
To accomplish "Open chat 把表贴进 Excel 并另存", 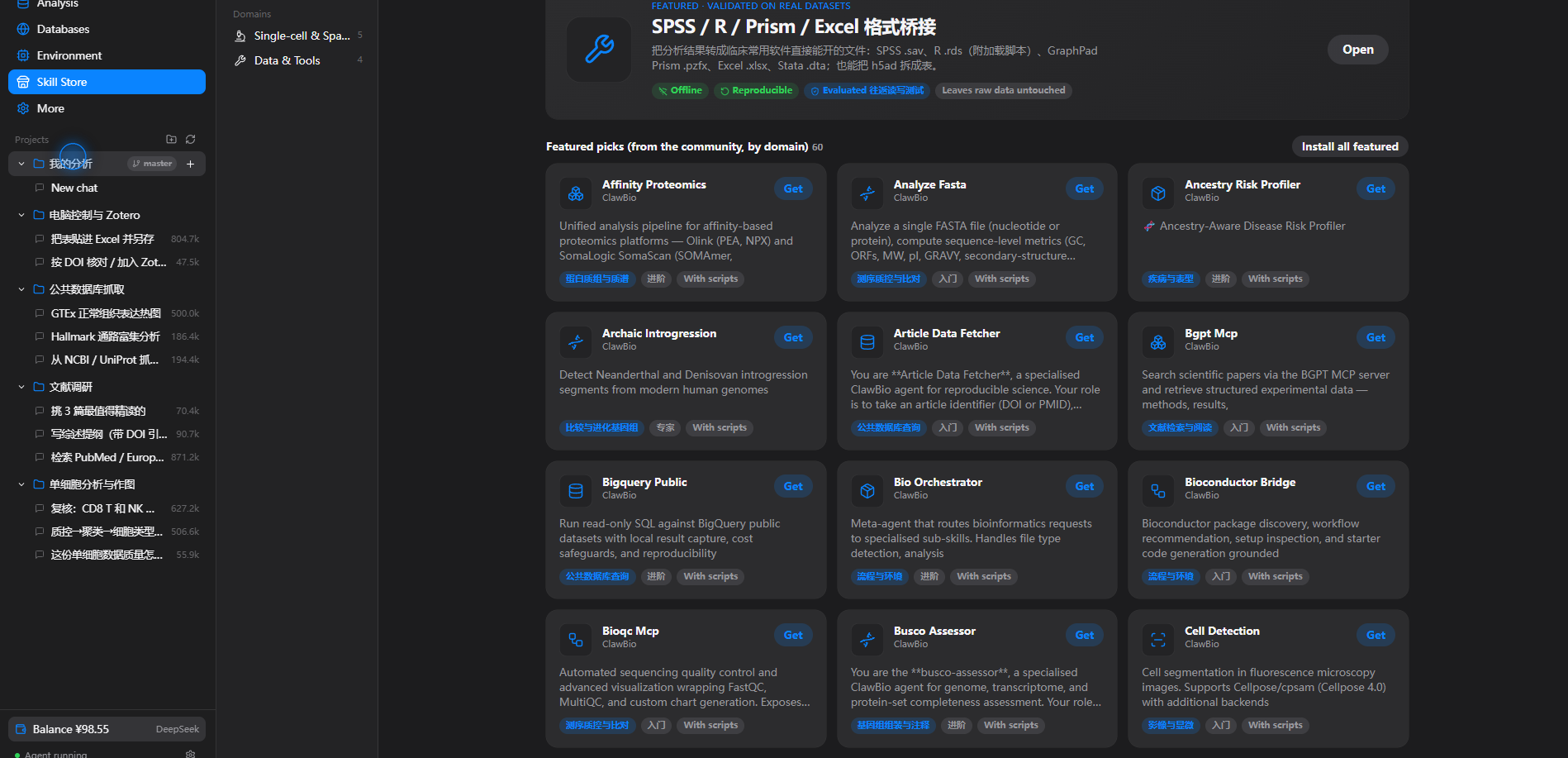I will coord(116,239).
